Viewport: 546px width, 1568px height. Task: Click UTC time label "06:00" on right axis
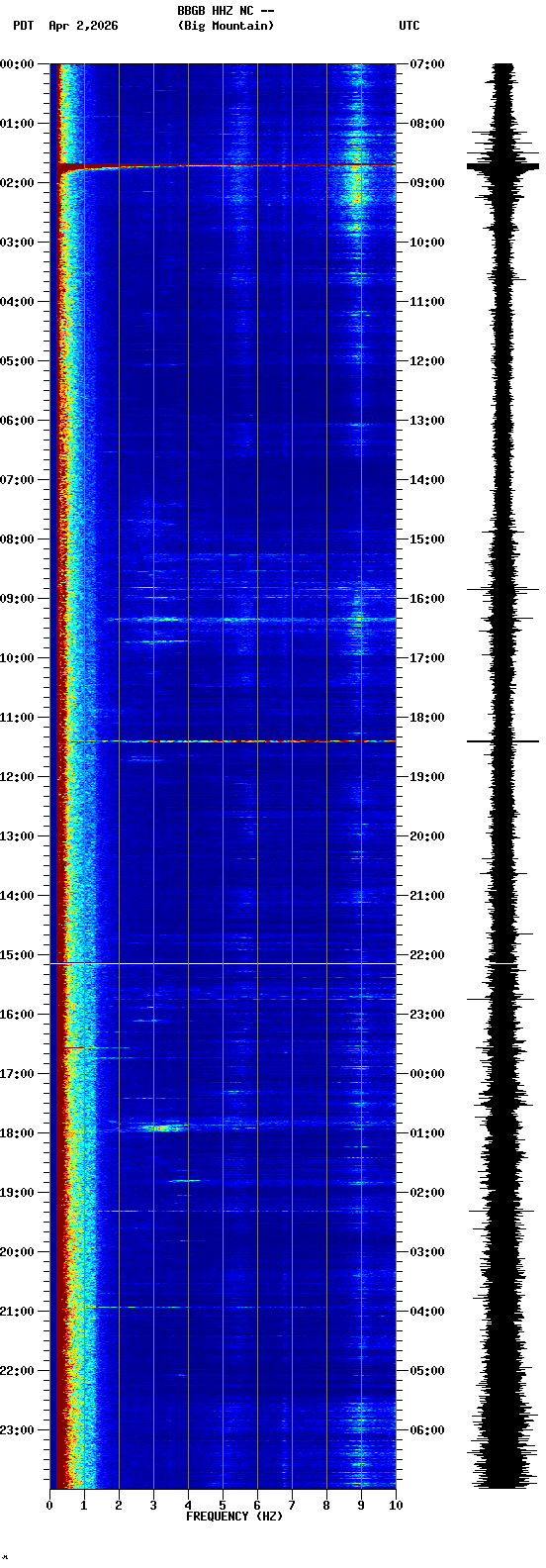tap(427, 1430)
